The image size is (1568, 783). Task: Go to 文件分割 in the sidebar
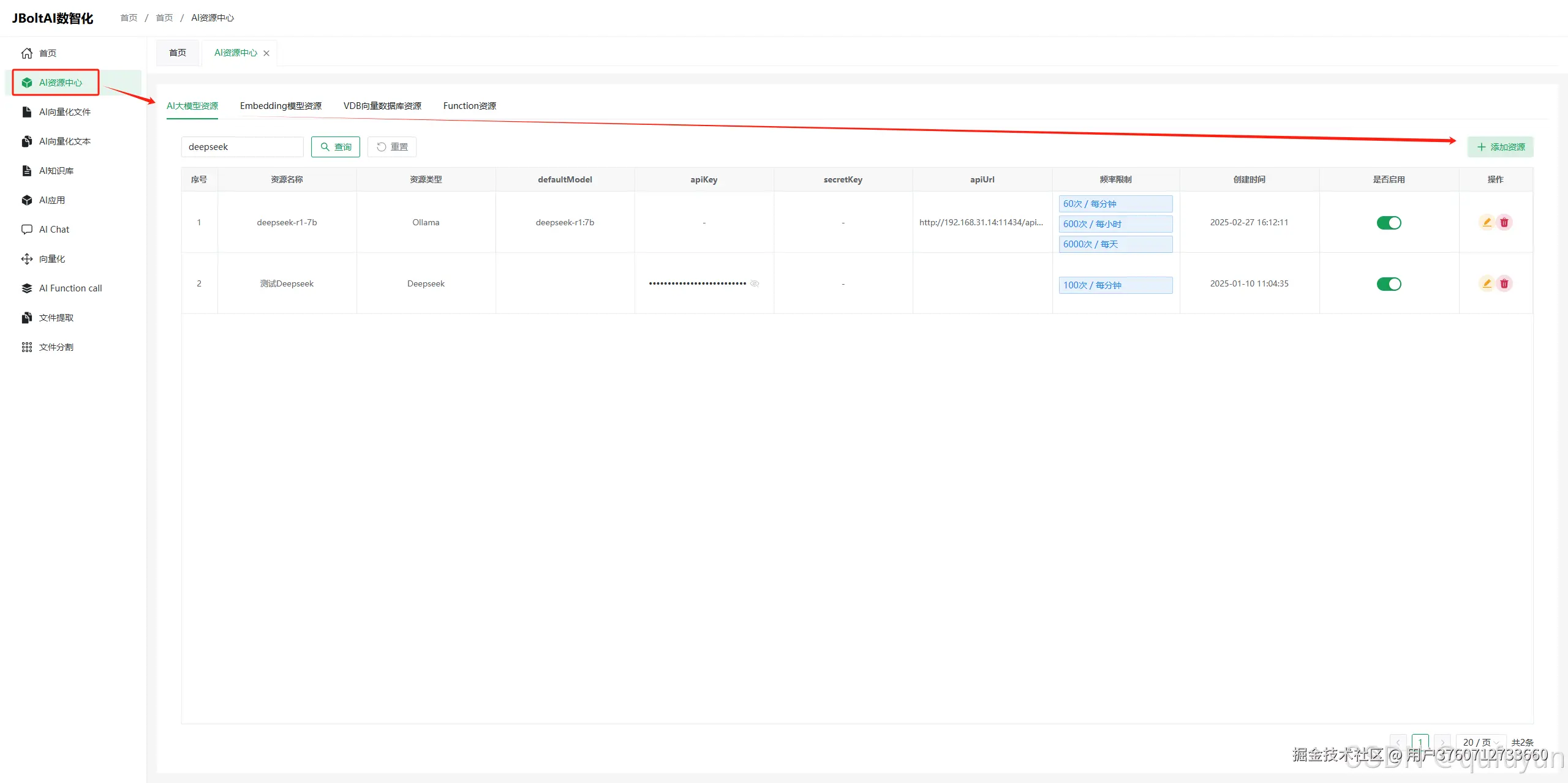[x=56, y=347]
